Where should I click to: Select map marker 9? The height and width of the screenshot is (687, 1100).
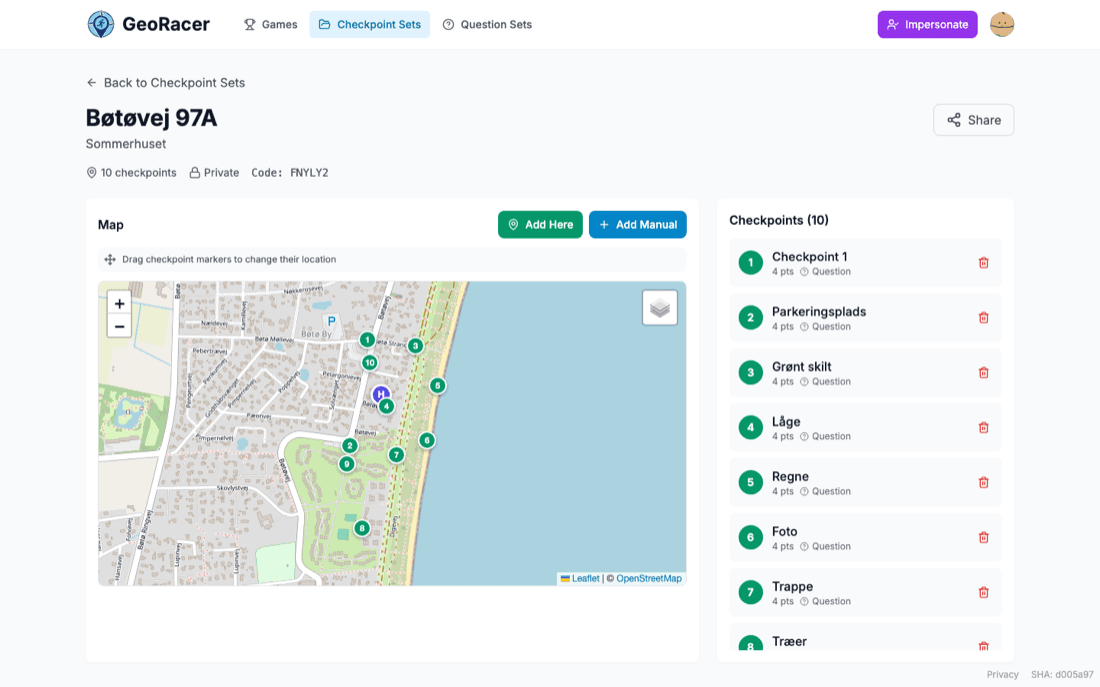(x=347, y=464)
